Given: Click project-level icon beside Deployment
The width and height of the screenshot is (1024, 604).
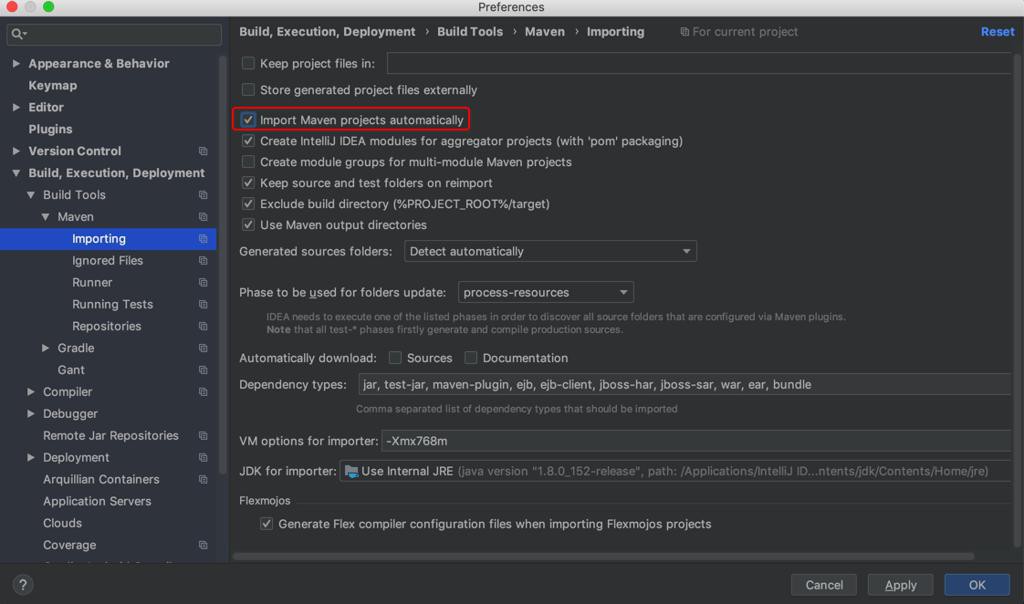Looking at the screenshot, I should click(x=203, y=457).
